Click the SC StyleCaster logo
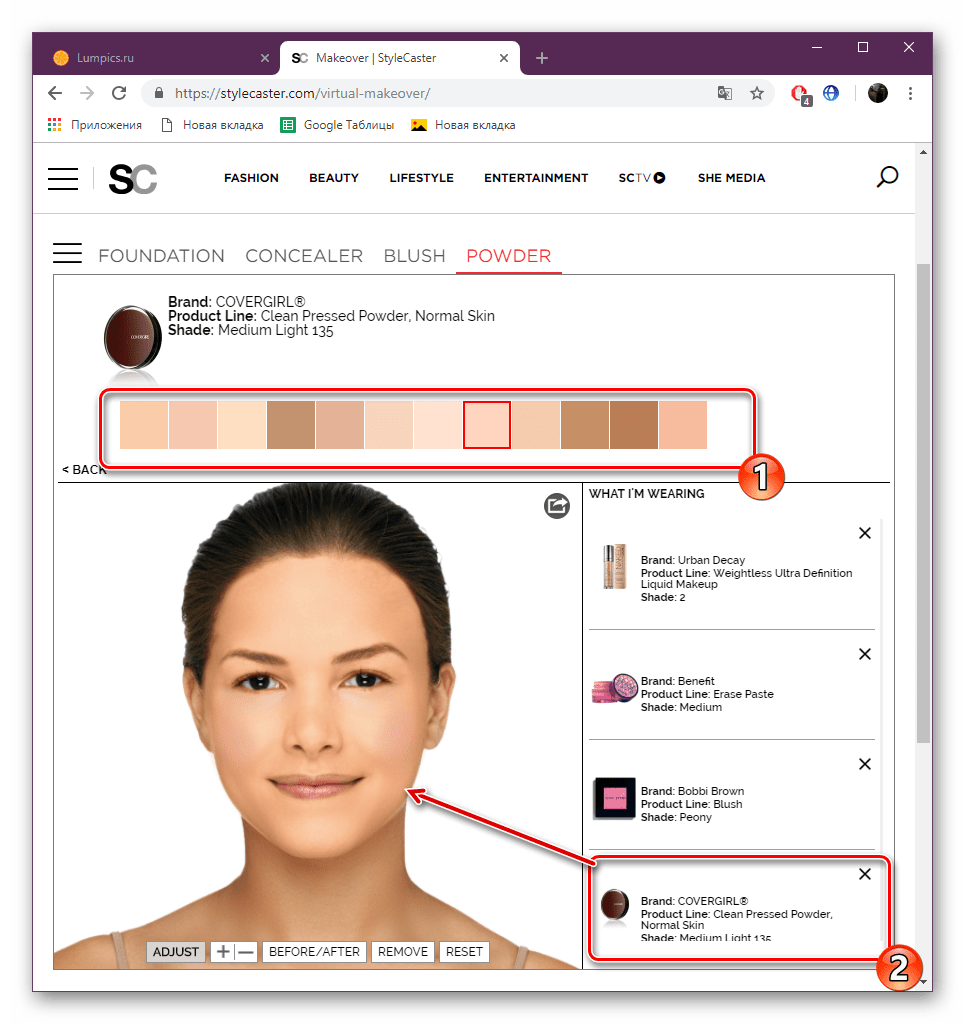The width and height of the screenshot is (965, 1024). click(133, 179)
